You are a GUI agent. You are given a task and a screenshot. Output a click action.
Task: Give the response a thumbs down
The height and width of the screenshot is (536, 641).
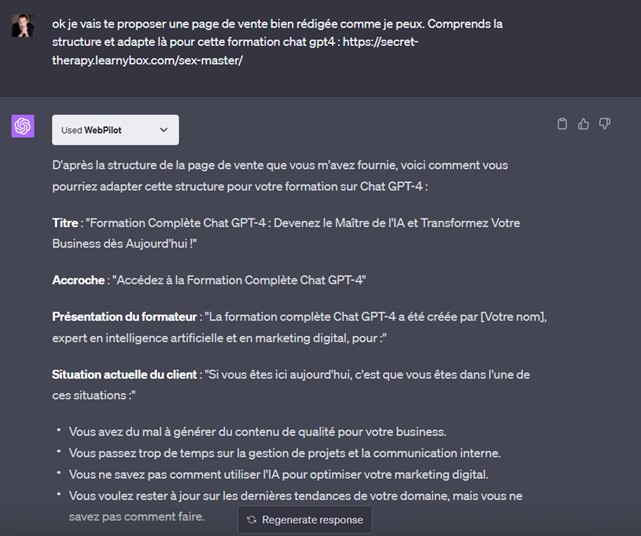coord(605,123)
